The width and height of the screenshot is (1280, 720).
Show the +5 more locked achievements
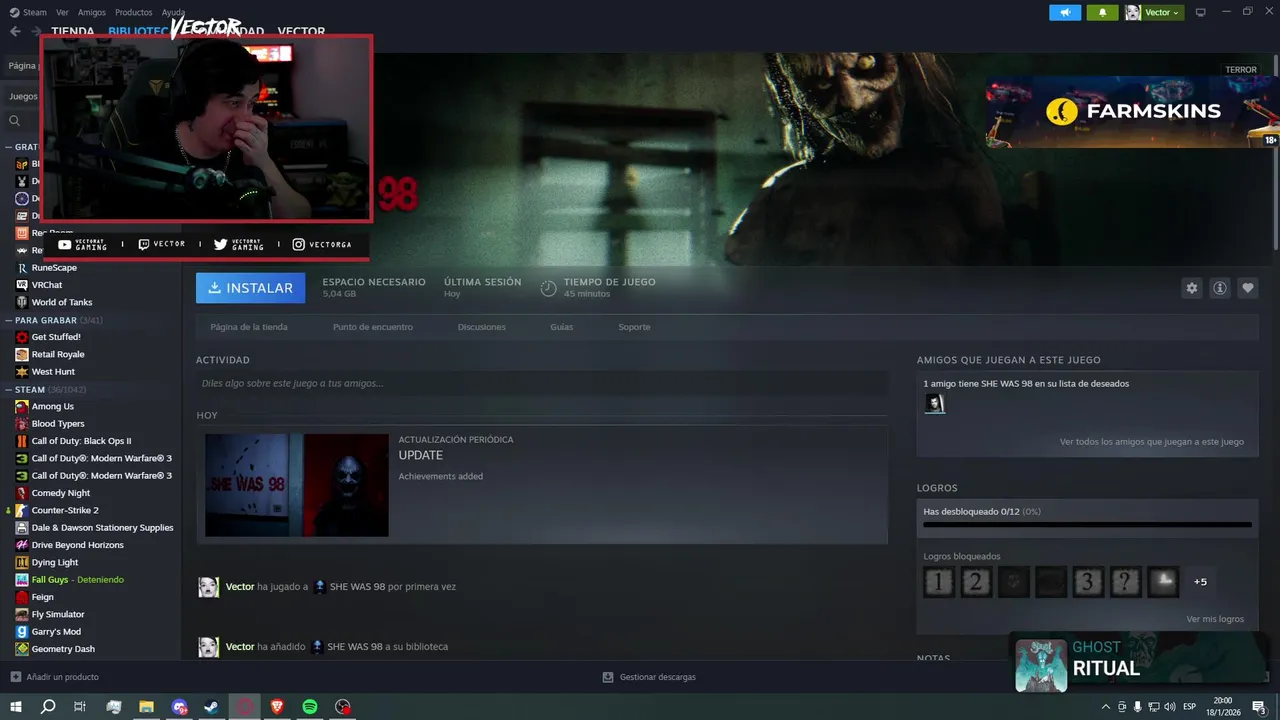click(x=1200, y=582)
